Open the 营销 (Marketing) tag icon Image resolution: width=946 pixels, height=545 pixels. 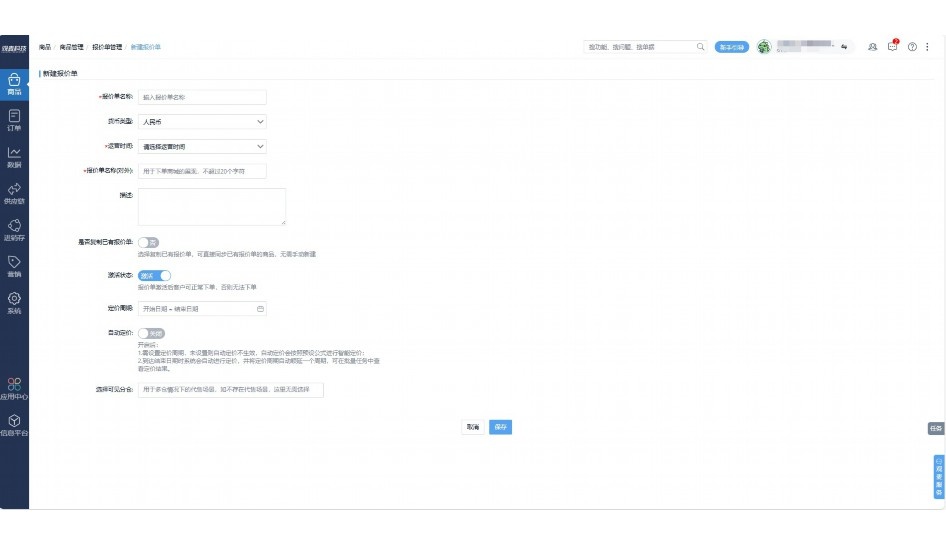click(x=14, y=265)
